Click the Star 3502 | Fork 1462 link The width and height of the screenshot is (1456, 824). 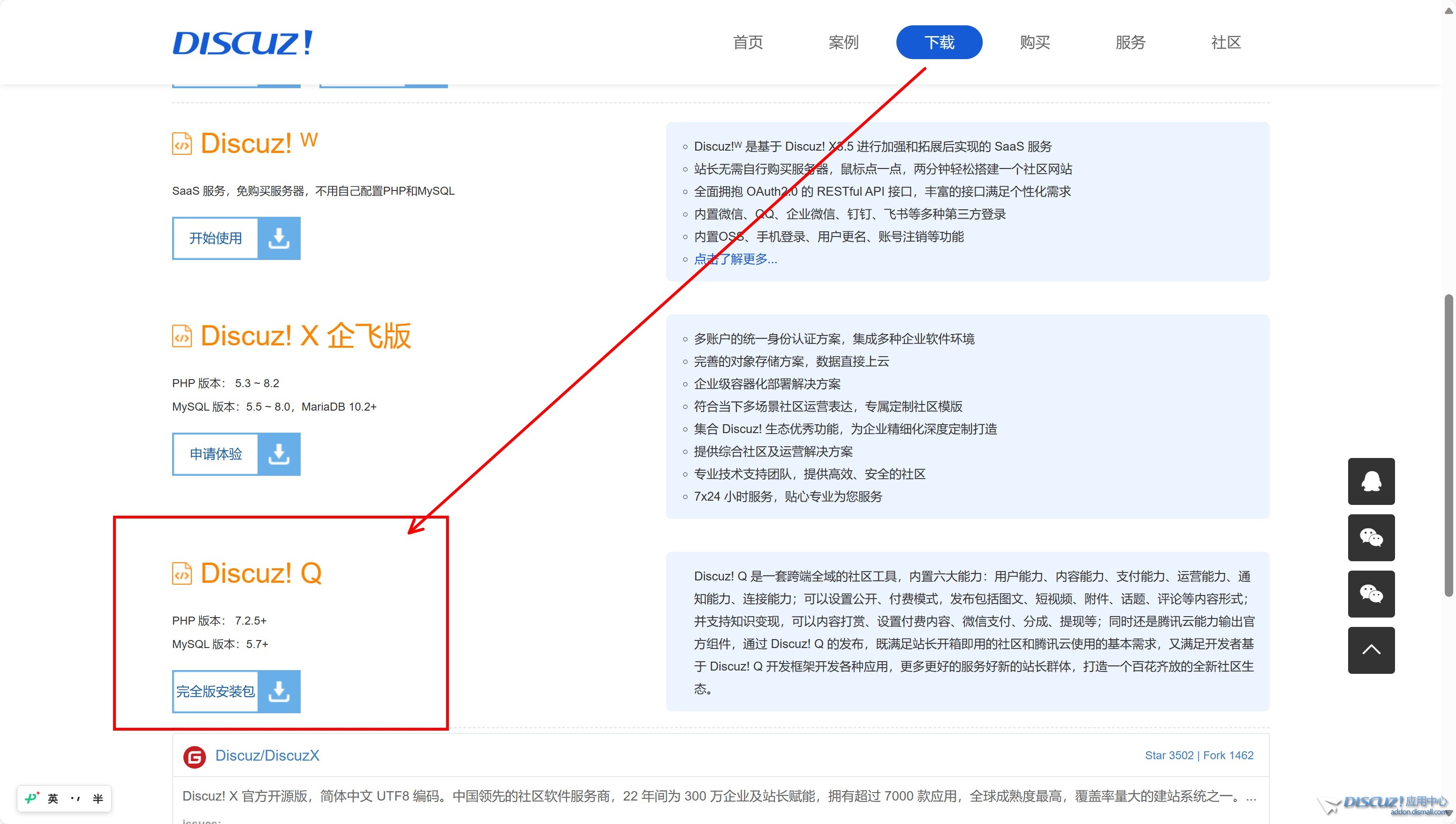click(x=1199, y=755)
